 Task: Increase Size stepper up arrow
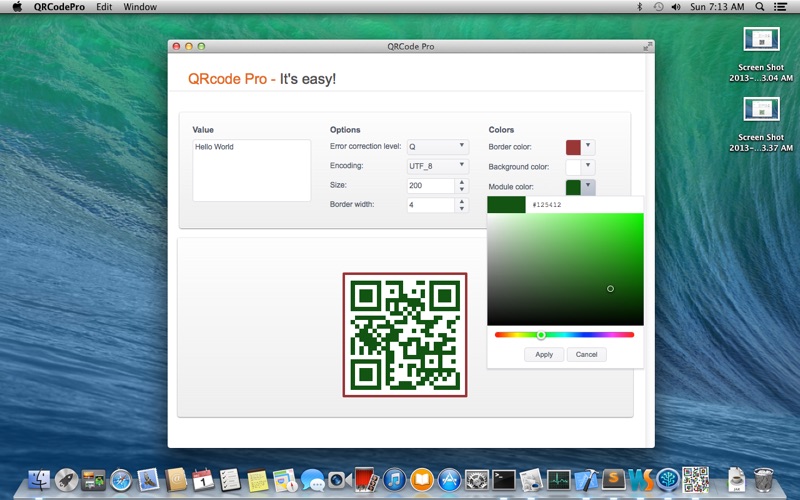pos(461,182)
